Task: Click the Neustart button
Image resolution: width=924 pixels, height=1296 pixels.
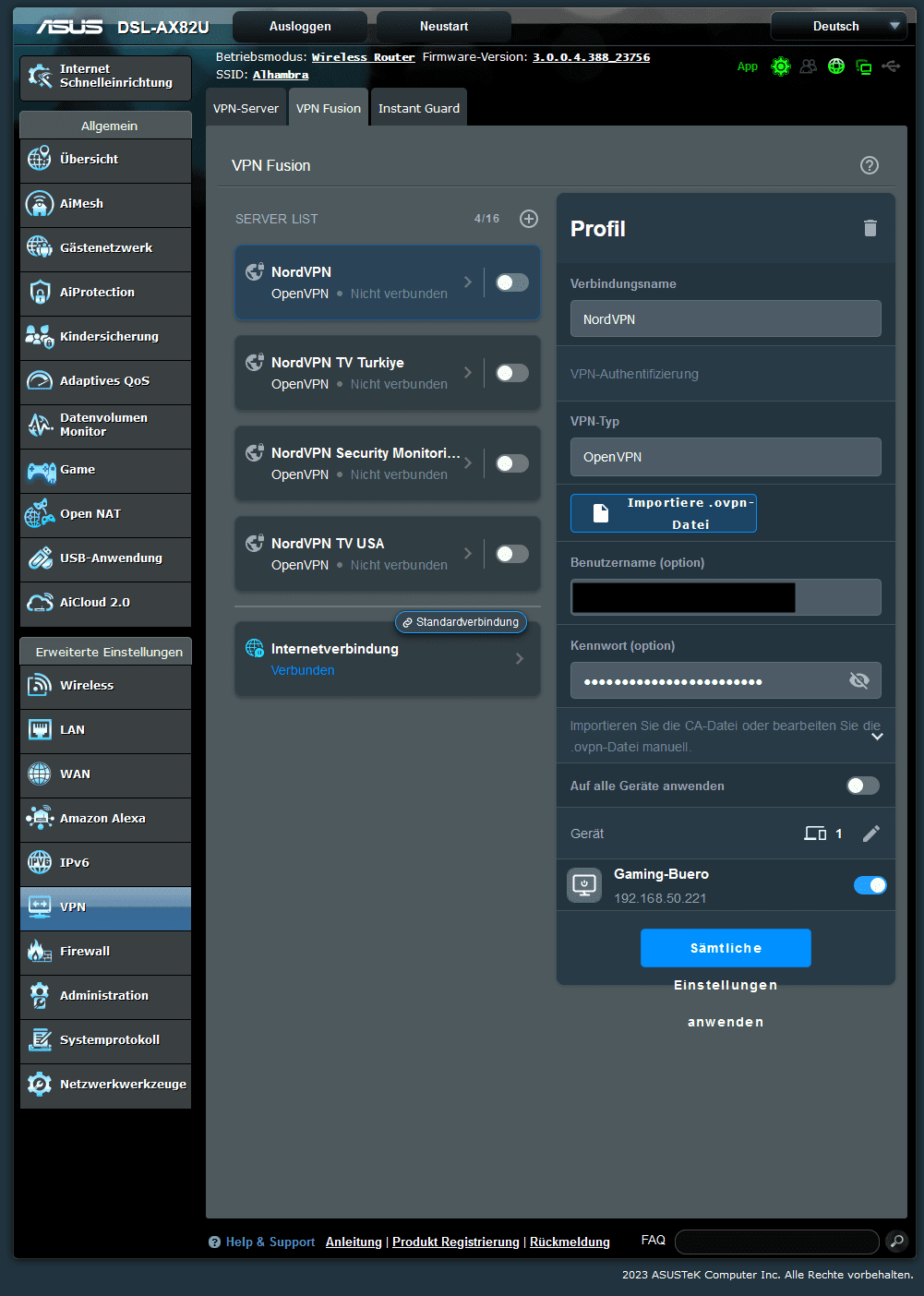Action: click(x=444, y=27)
